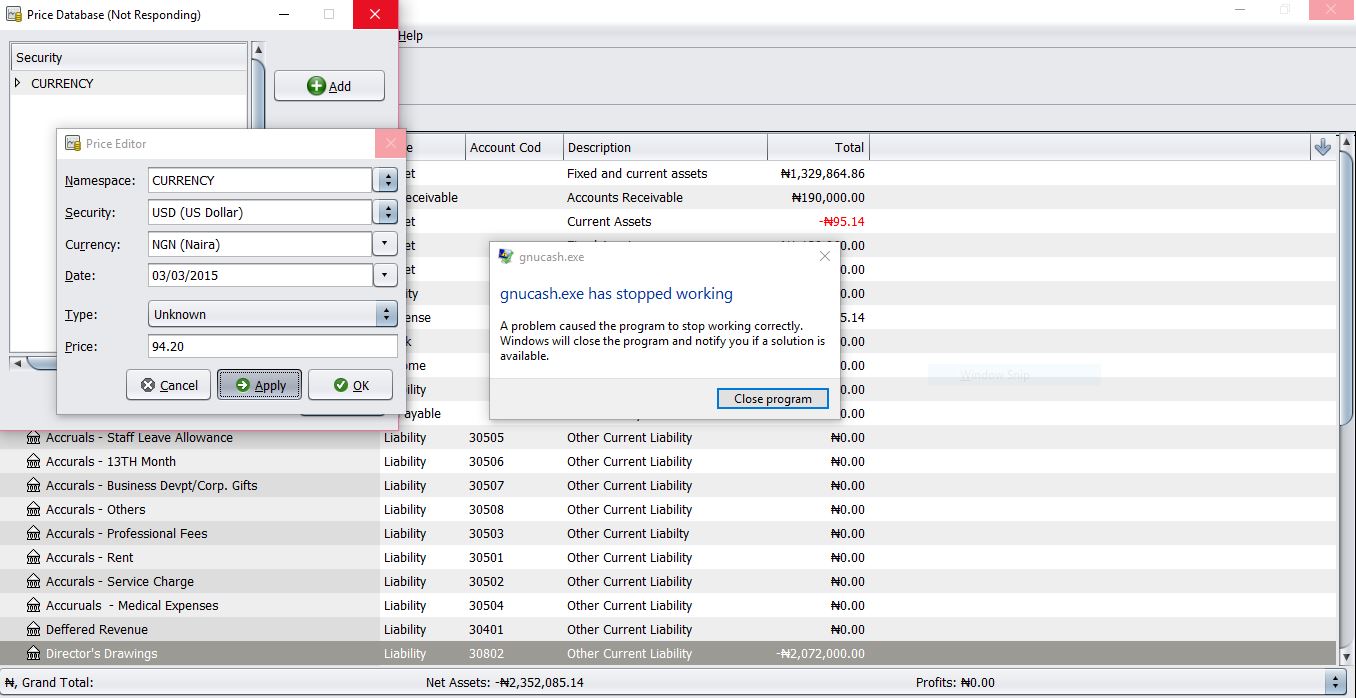Click bank icon beside Accruals - Rent
The height and width of the screenshot is (698, 1356).
(33, 558)
